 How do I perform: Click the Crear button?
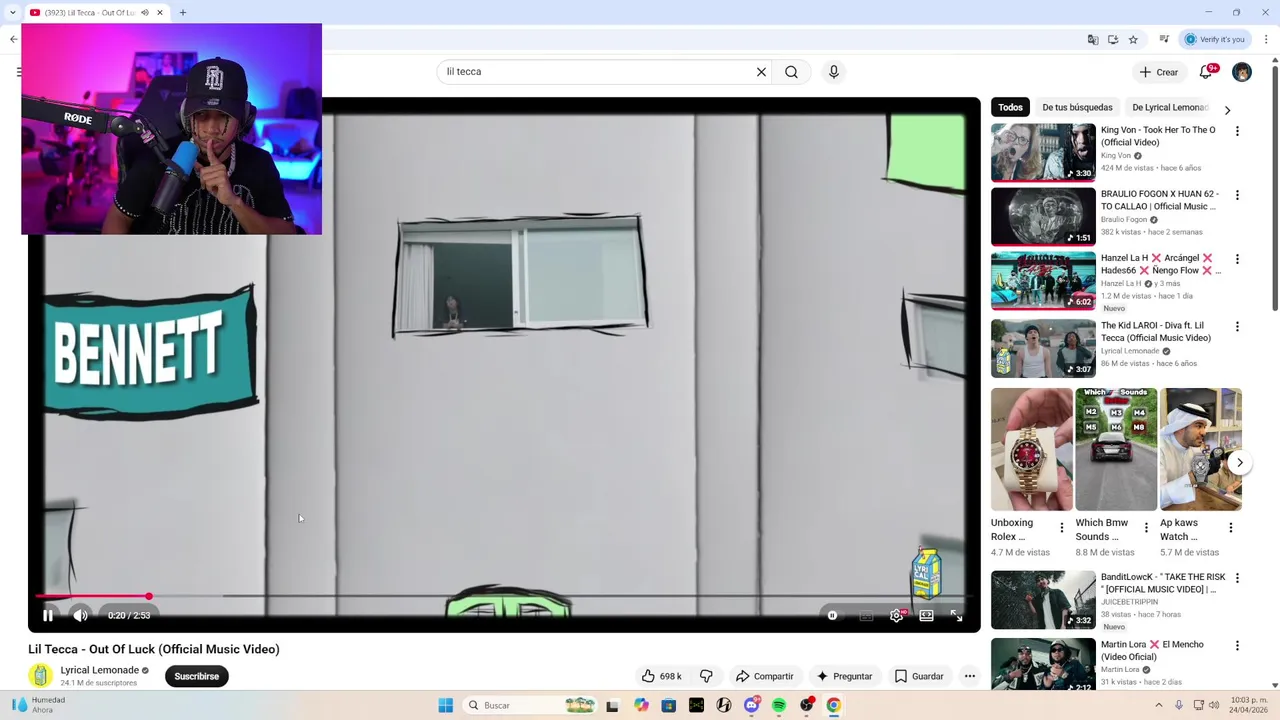tap(1158, 72)
